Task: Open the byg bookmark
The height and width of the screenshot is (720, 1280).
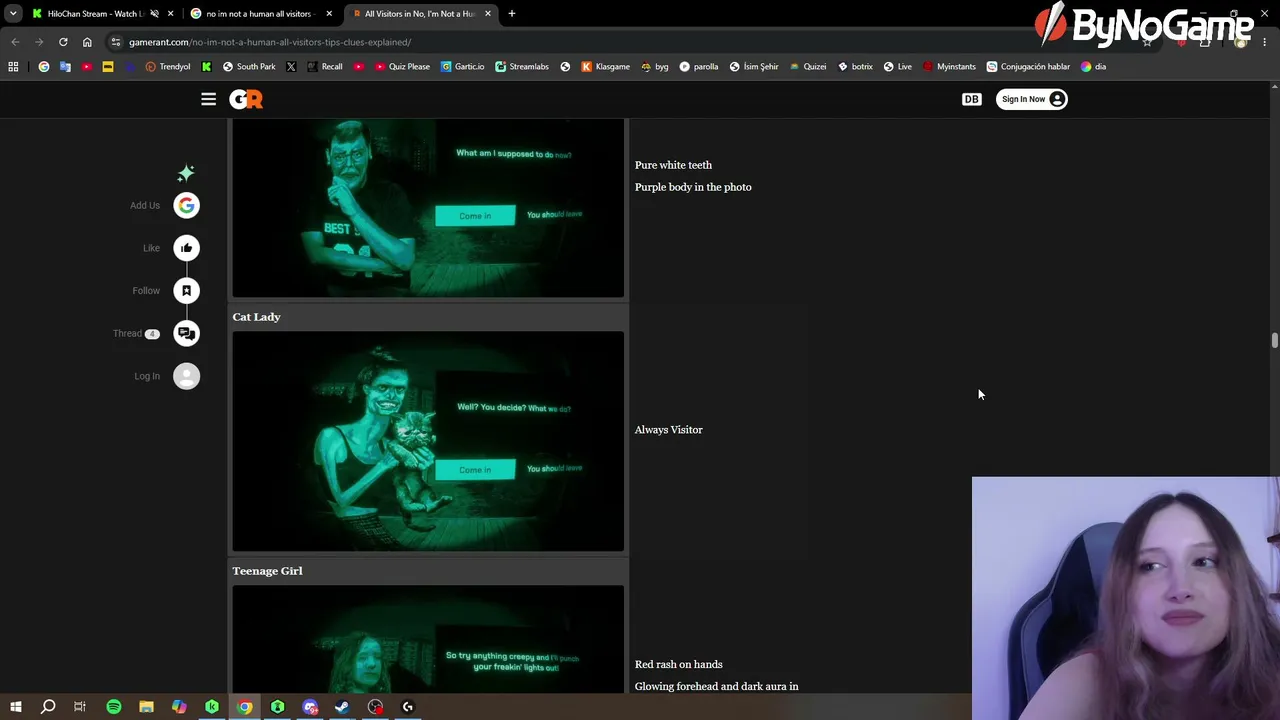Action: point(655,67)
